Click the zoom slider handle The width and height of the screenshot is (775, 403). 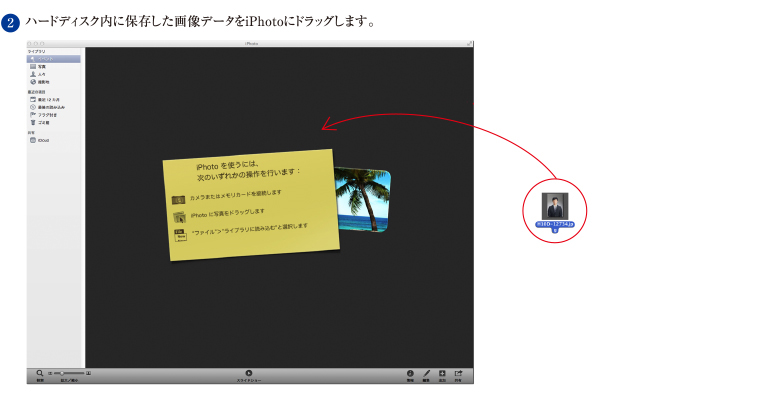click(62, 373)
